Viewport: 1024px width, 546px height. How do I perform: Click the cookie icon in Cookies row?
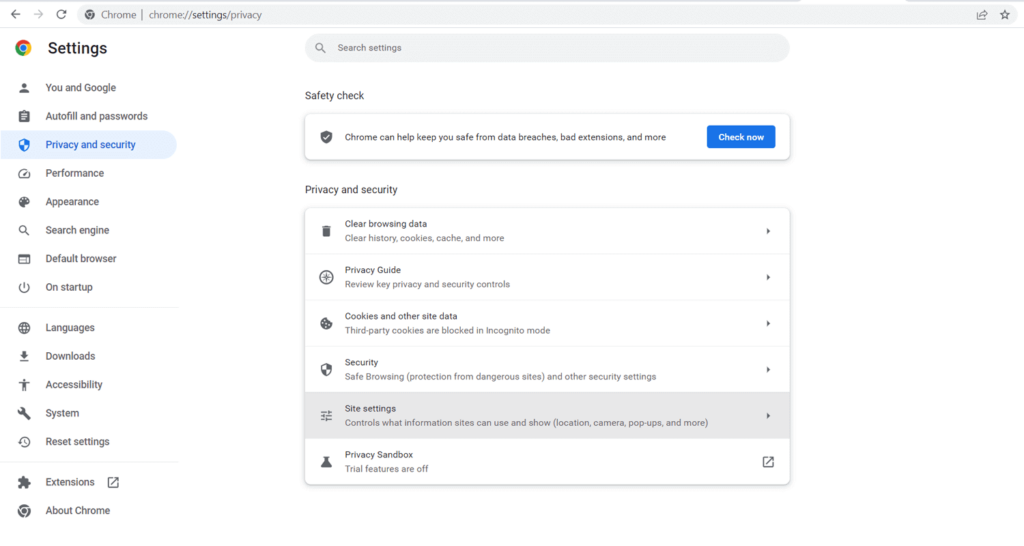pos(326,323)
